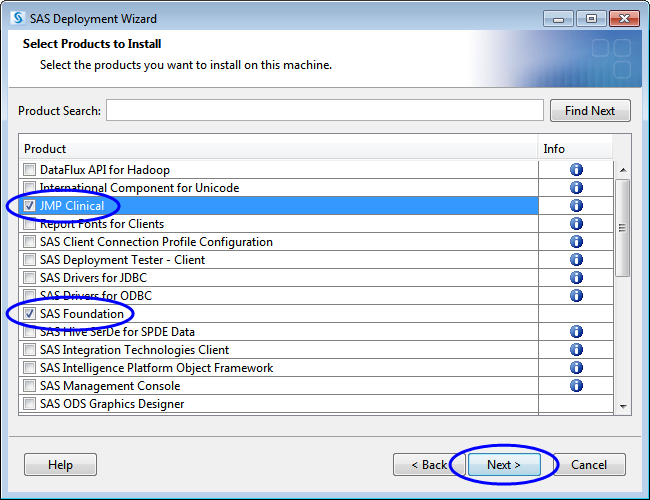Click the Product column header
This screenshot has height=500, width=650.
pyautogui.click(x=278, y=149)
